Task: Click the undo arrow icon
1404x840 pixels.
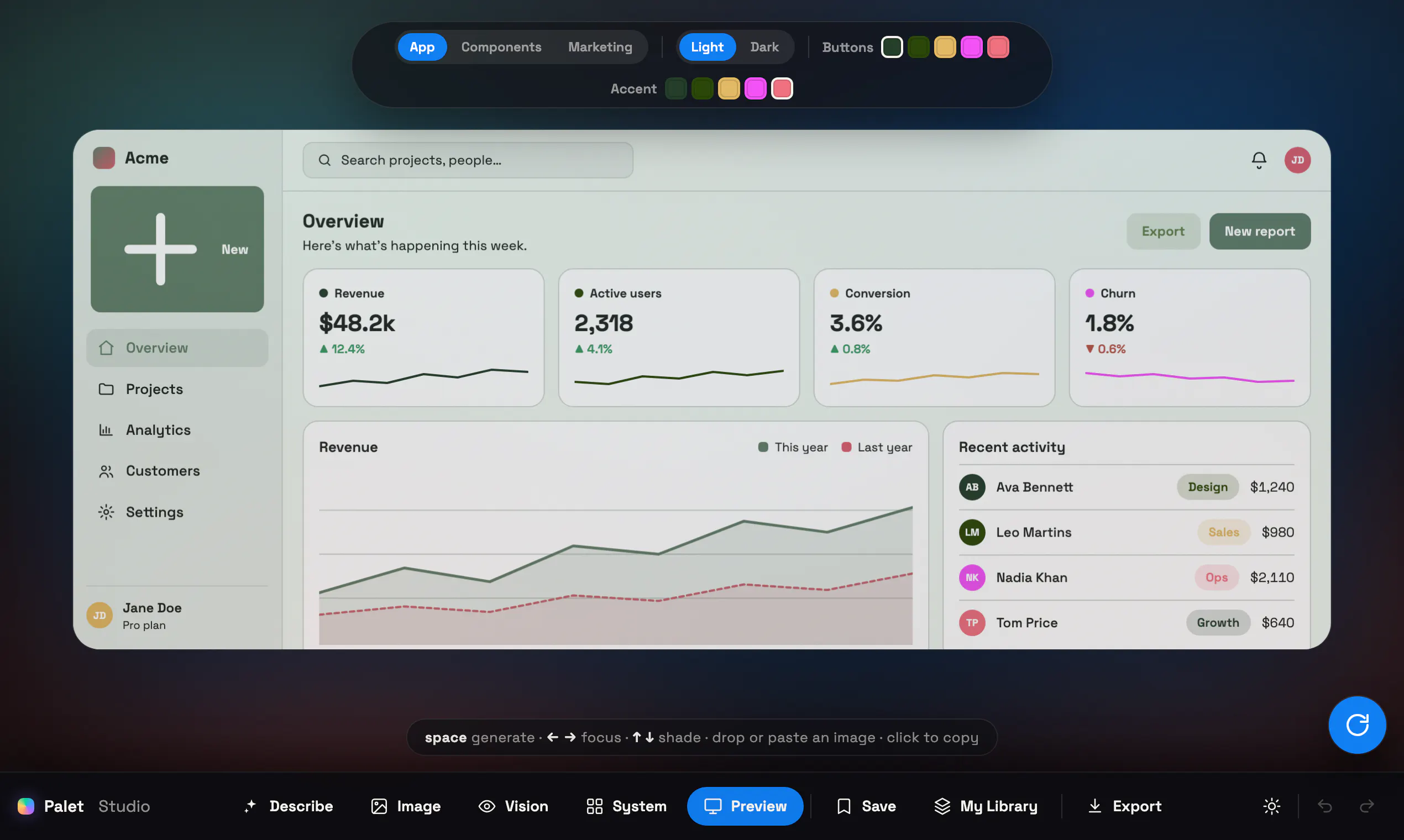Action: click(x=1324, y=806)
